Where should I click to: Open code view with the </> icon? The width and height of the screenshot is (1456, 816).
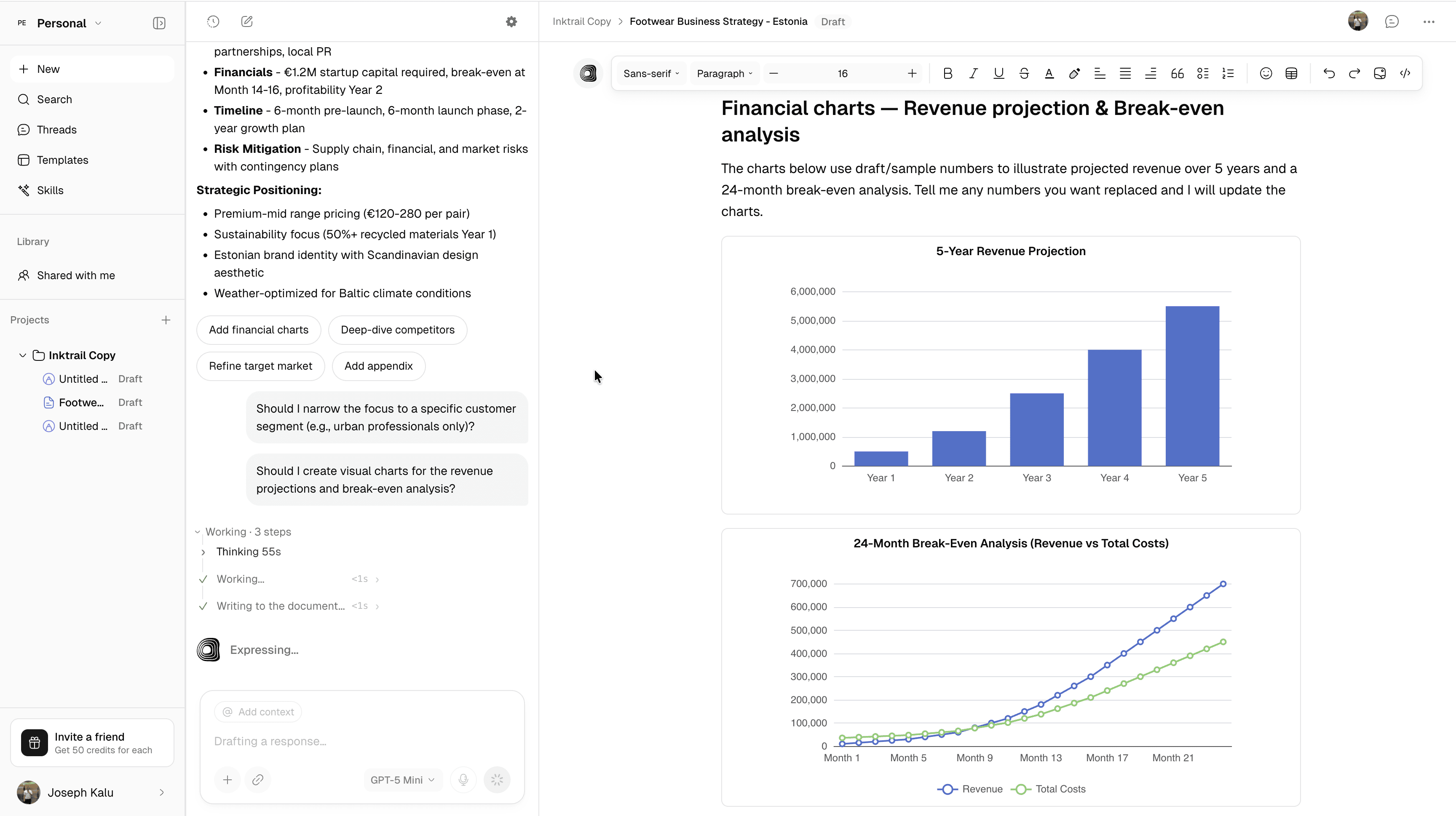pyautogui.click(x=1406, y=73)
